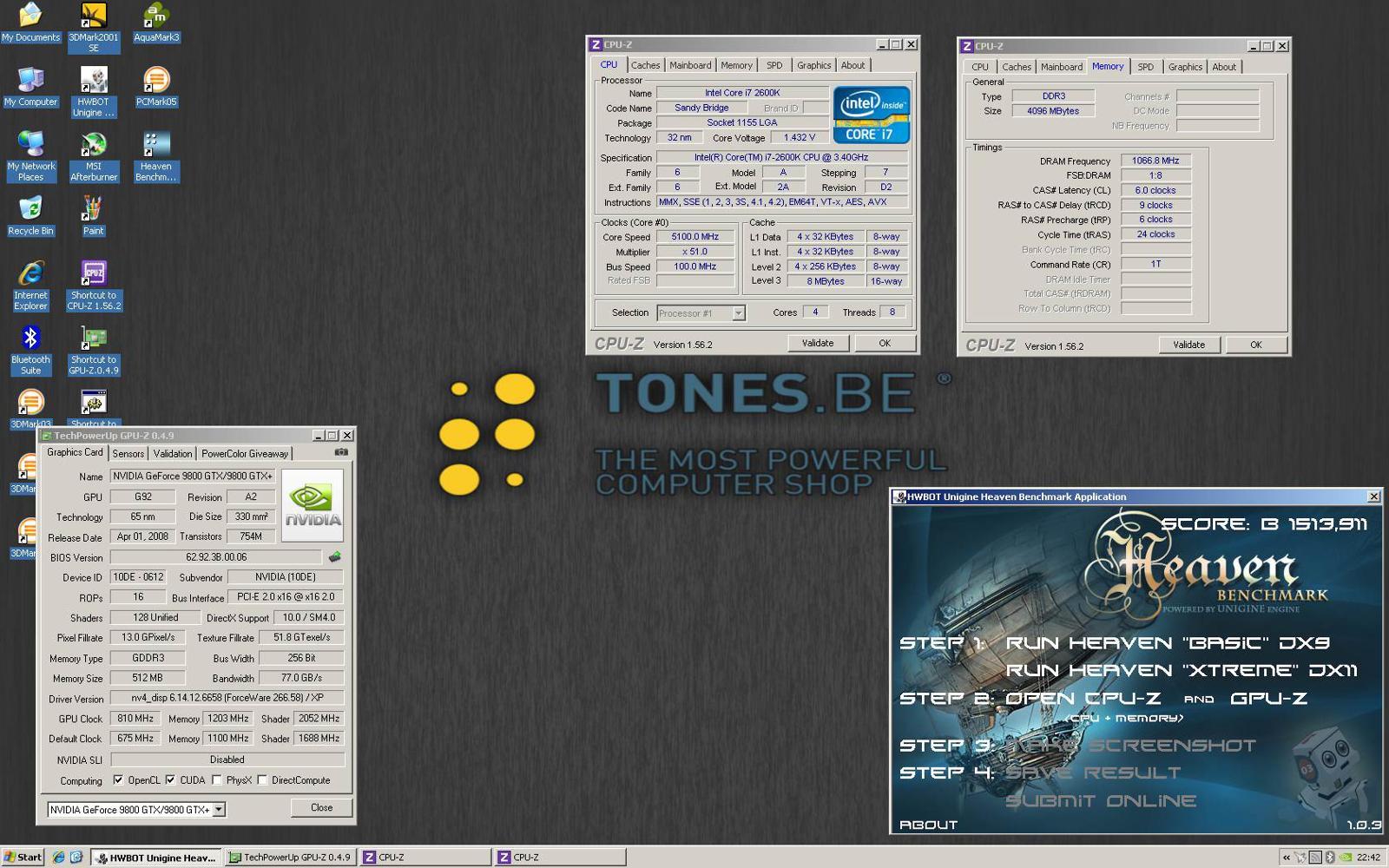Open My Computer icon
Viewport: 1389px width, 868px height.
point(30,87)
